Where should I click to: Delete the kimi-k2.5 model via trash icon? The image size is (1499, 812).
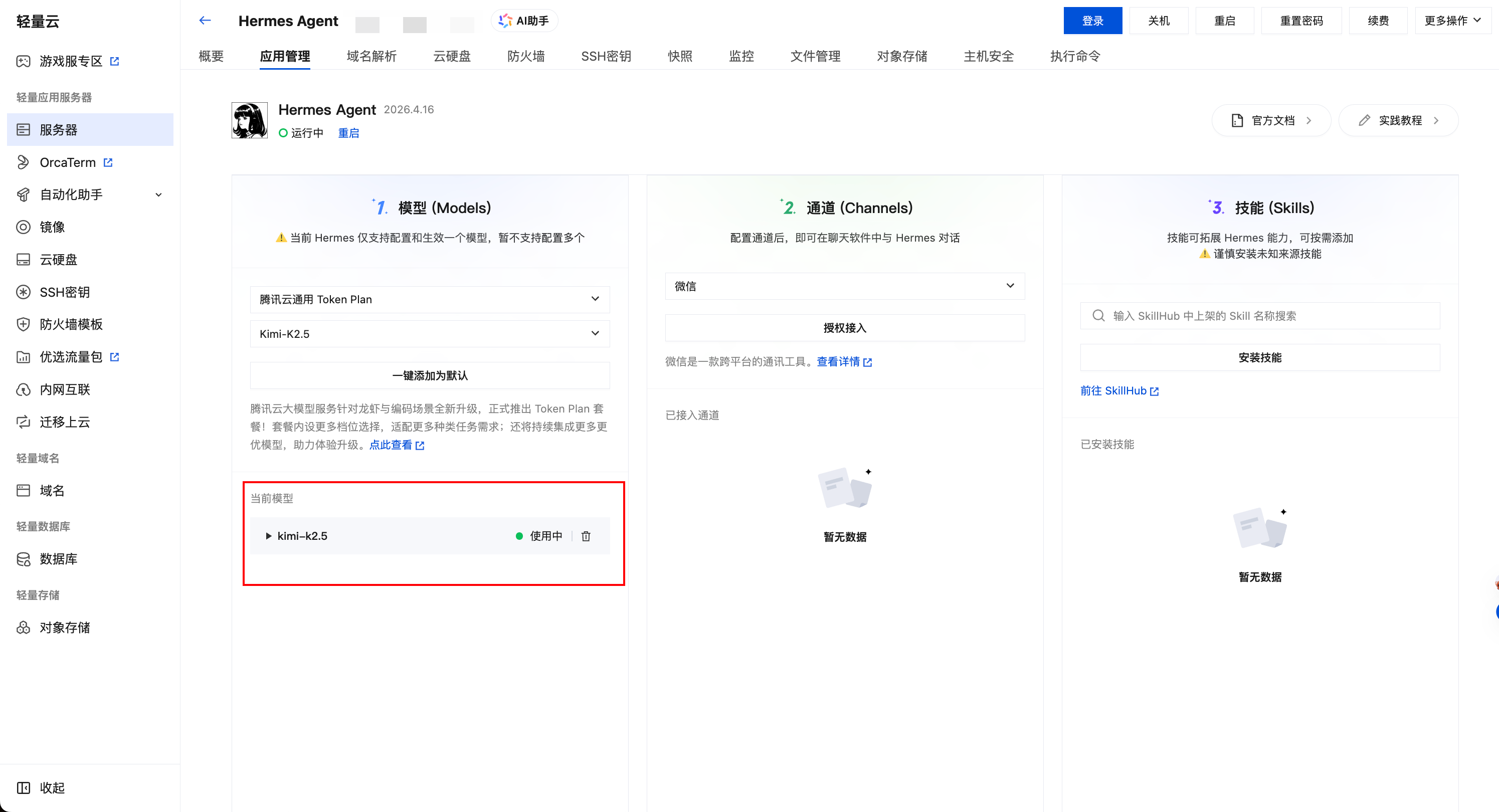pyautogui.click(x=586, y=536)
